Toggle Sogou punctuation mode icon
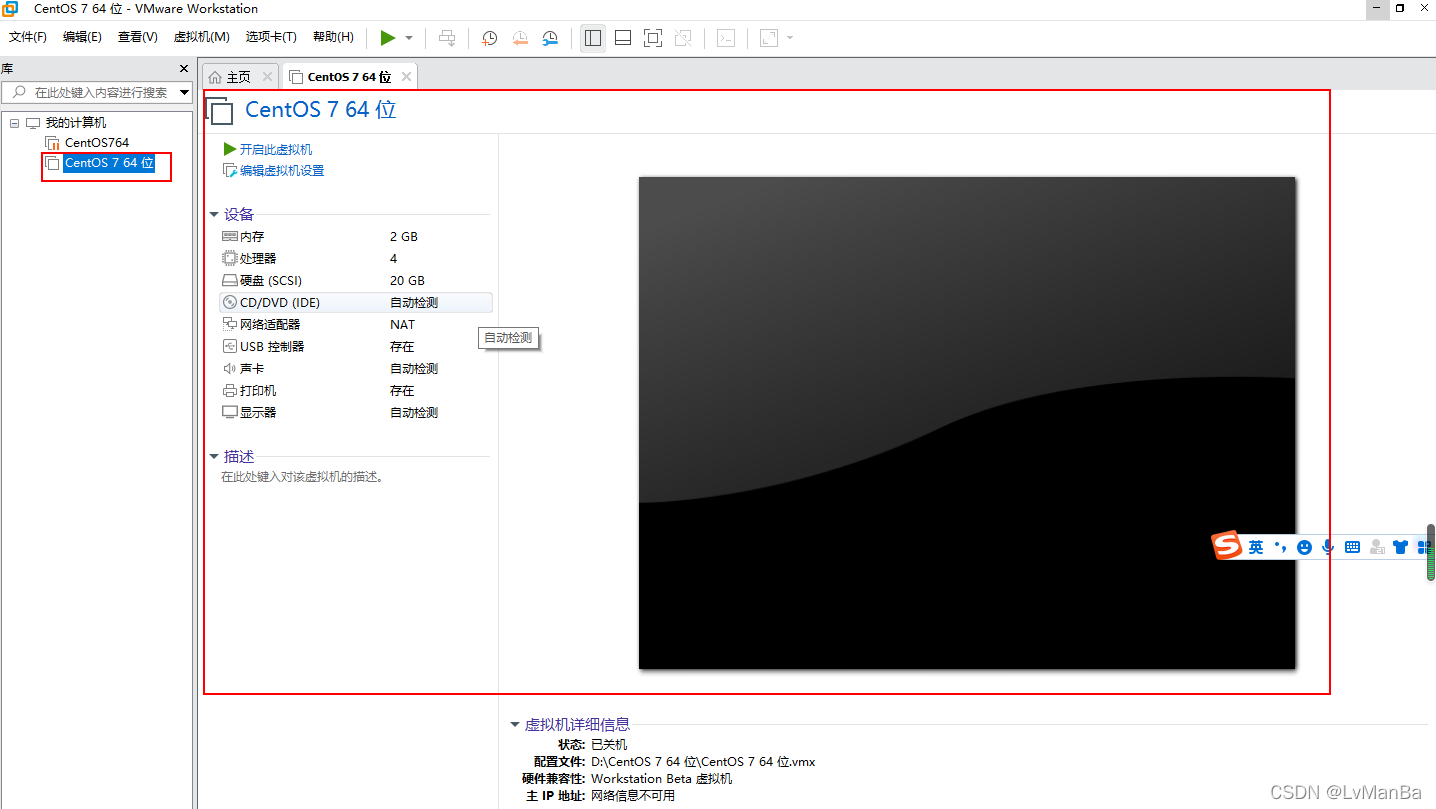 [1280, 547]
